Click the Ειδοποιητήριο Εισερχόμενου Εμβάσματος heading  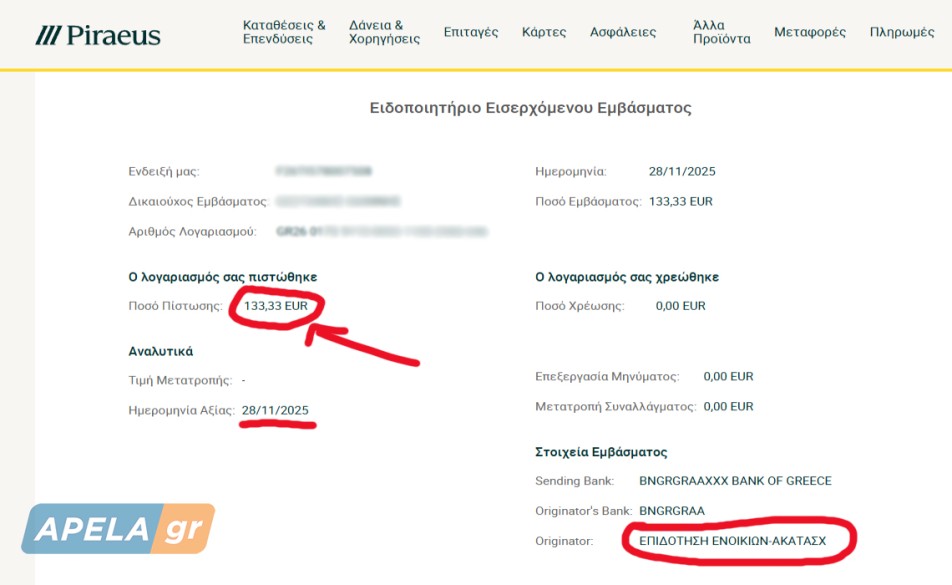[531, 108]
